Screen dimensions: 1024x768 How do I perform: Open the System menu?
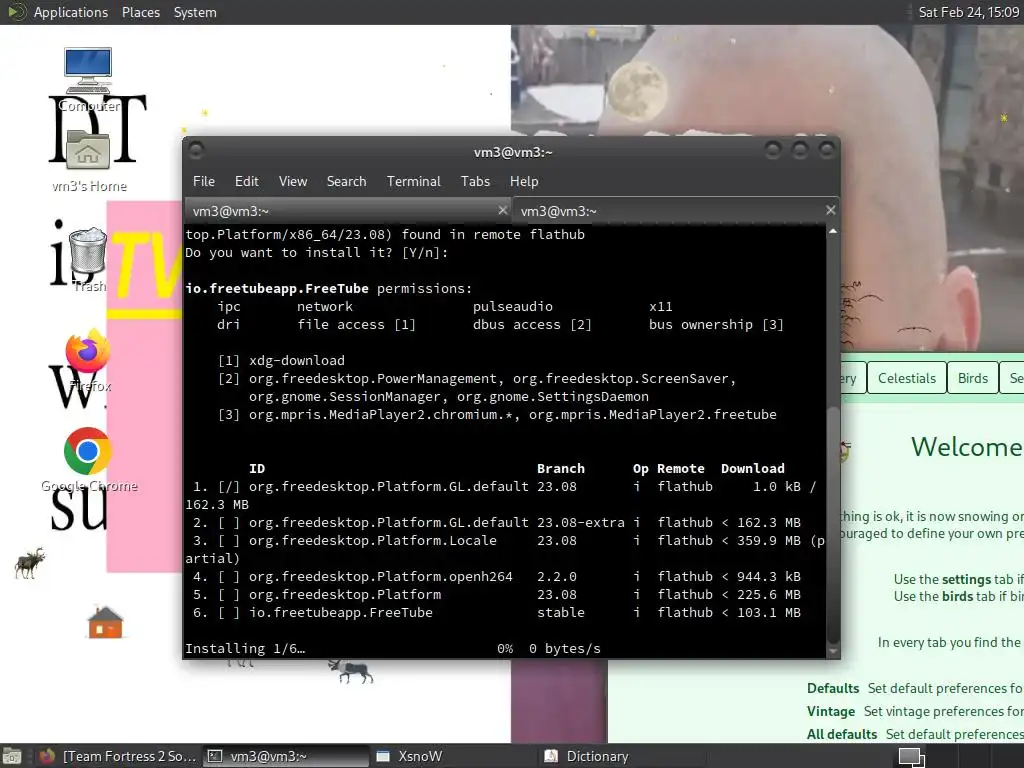195,12
